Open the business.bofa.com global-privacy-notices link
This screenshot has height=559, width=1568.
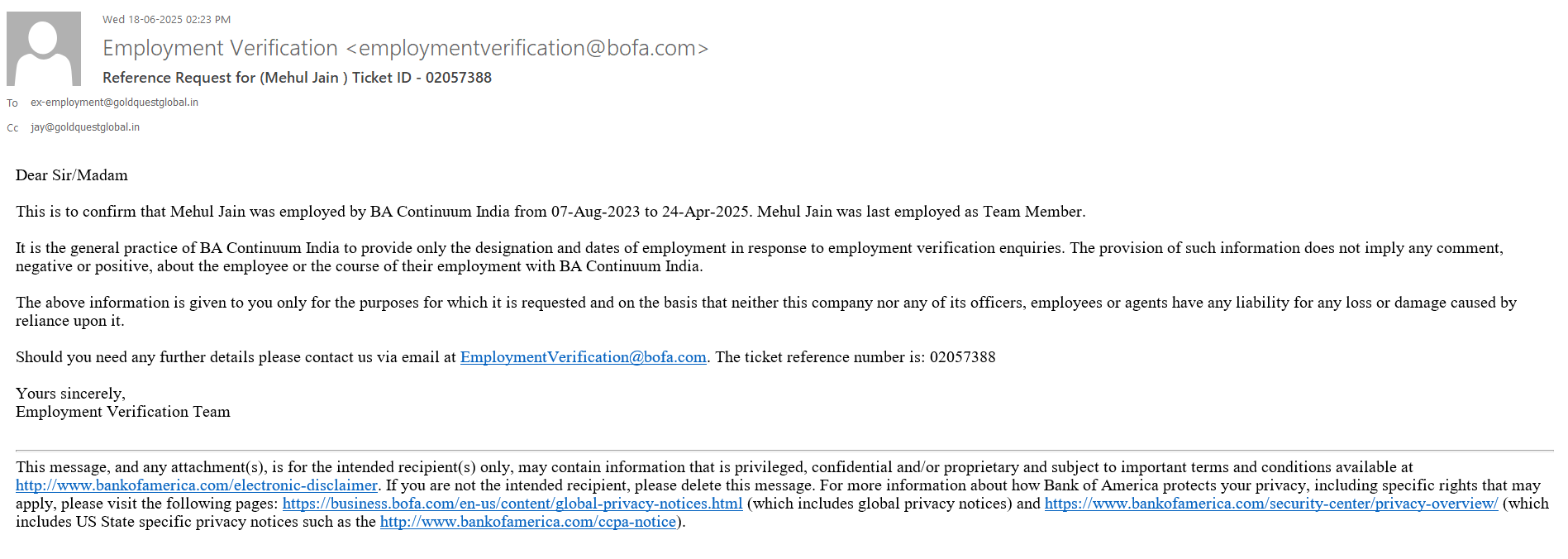point(512,504)
